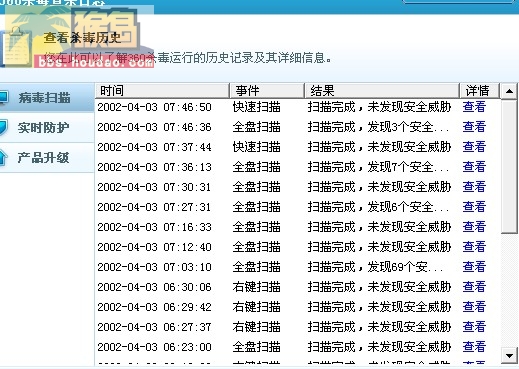Select the 产品升级 tab
This screenshot has width=519, height=369.
tap(47, 157)
